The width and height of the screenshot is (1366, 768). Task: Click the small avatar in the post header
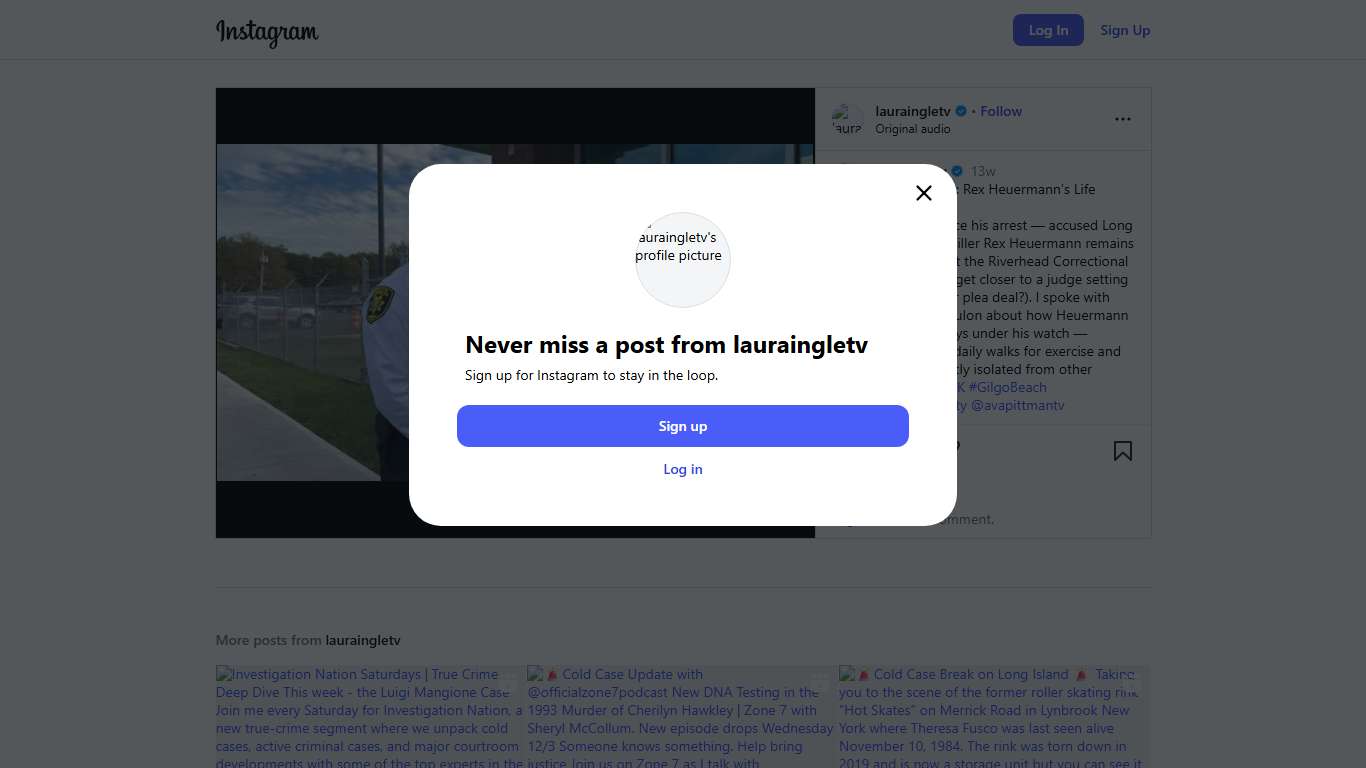tap(847, 120)
